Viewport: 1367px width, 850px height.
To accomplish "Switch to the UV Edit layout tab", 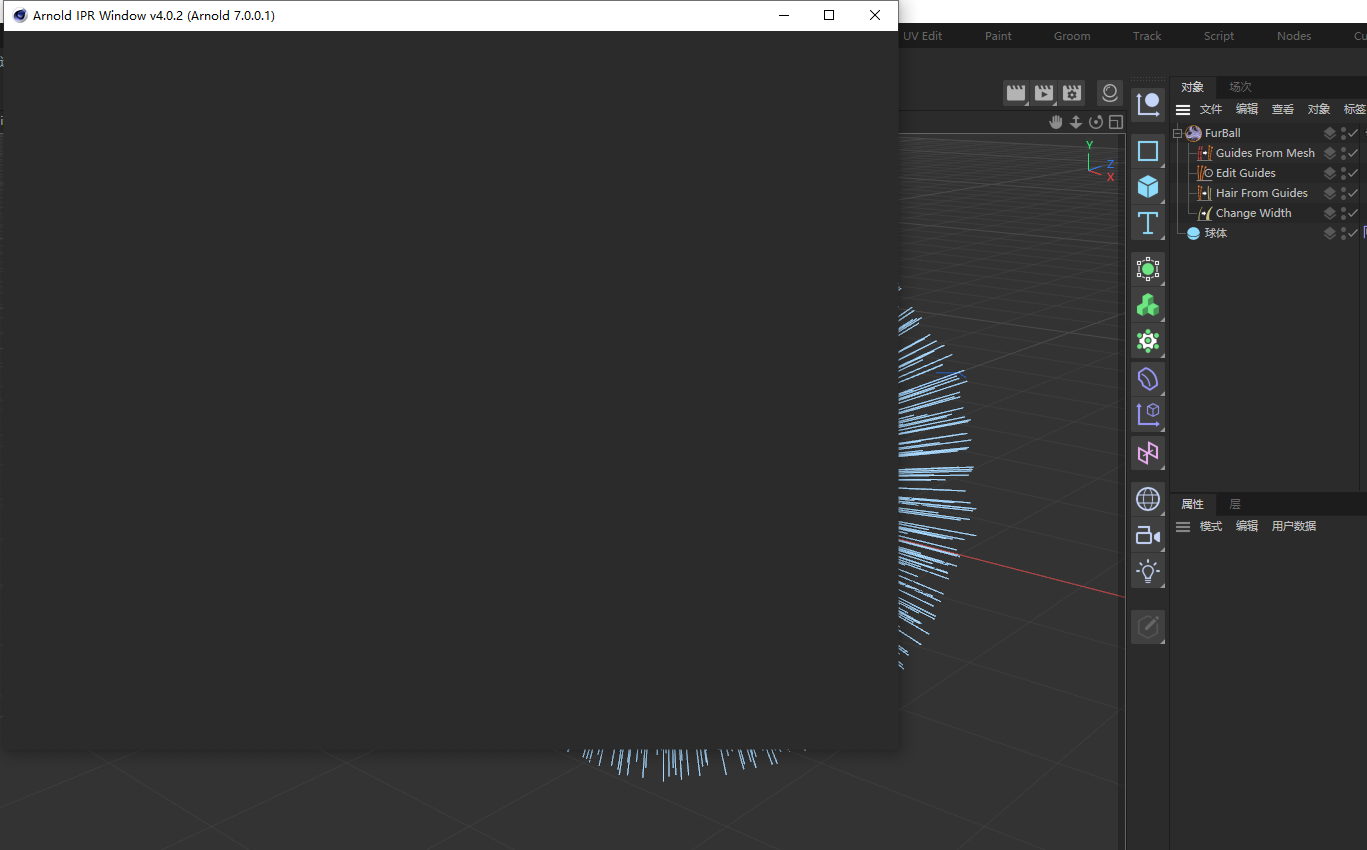I will tap(923, 36).
